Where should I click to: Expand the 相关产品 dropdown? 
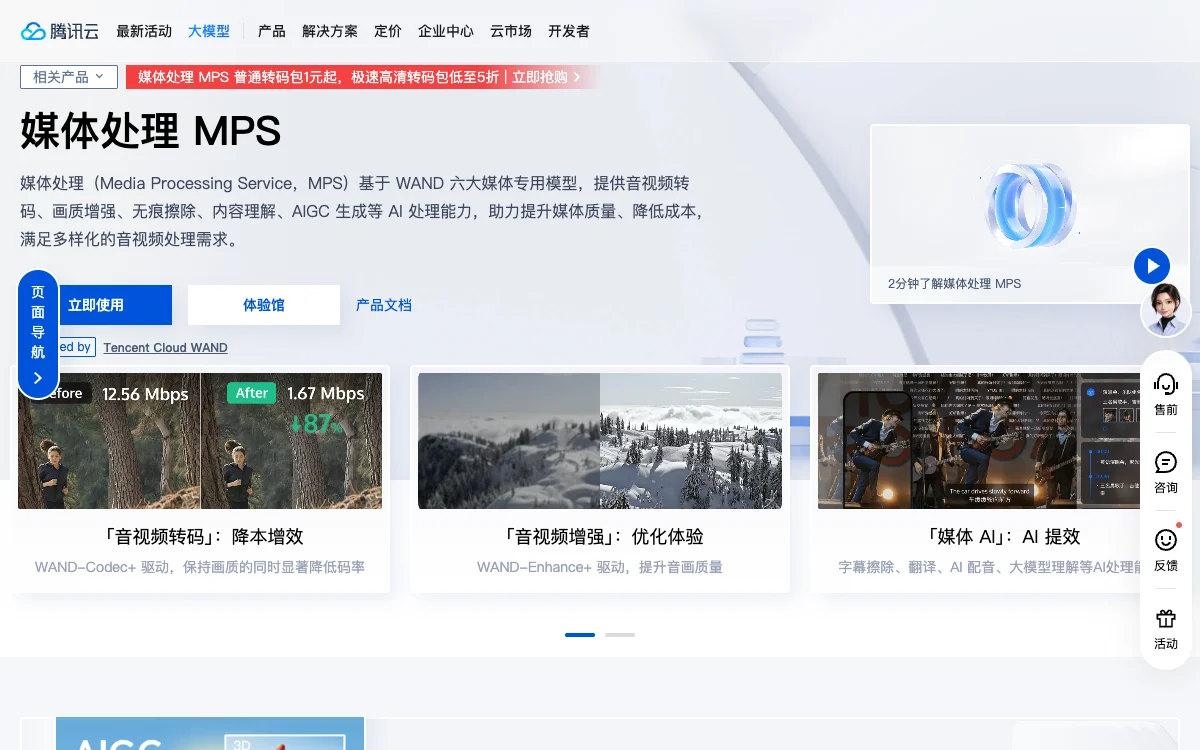pos(69,77)
